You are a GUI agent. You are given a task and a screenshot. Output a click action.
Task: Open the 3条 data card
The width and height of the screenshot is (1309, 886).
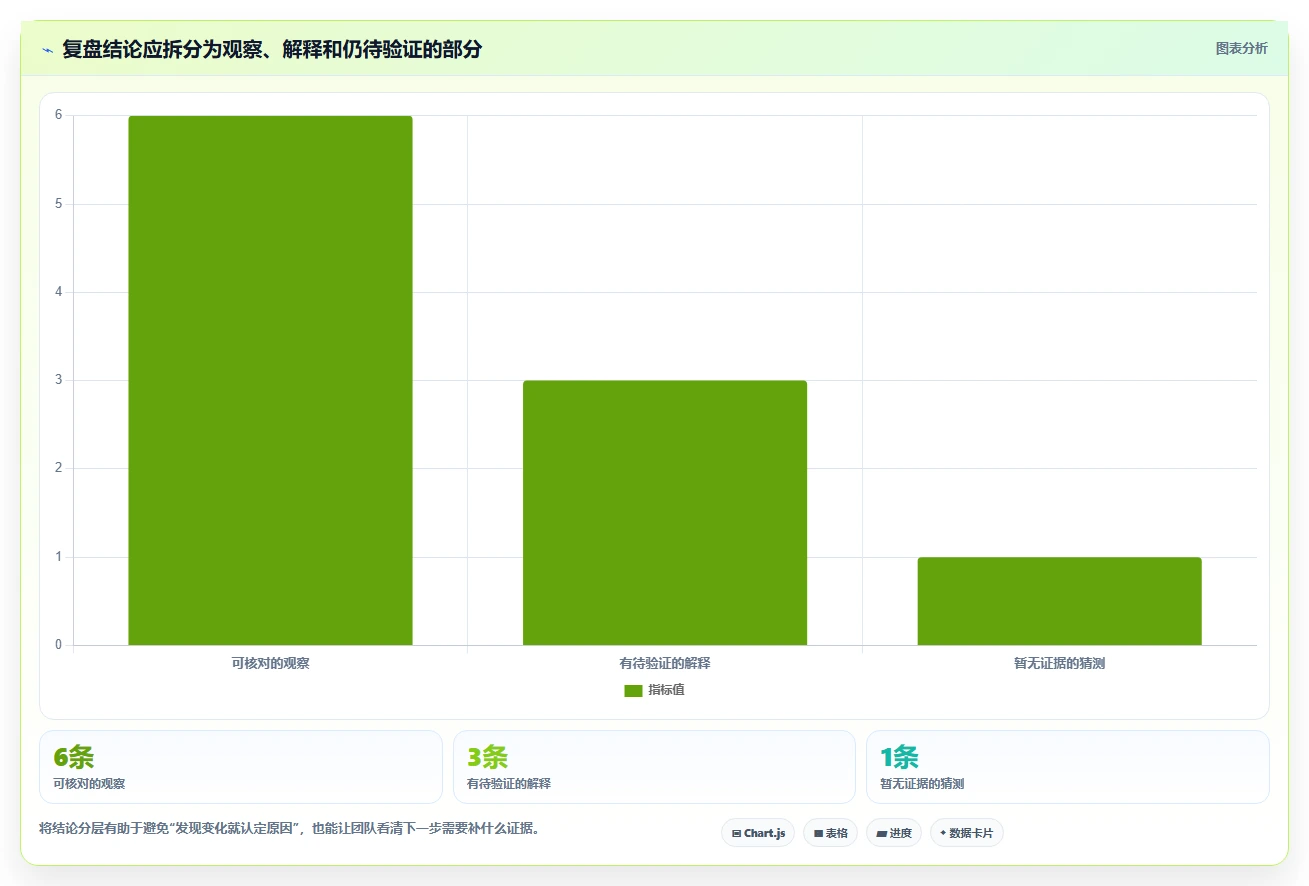click(x=654, y=767)
